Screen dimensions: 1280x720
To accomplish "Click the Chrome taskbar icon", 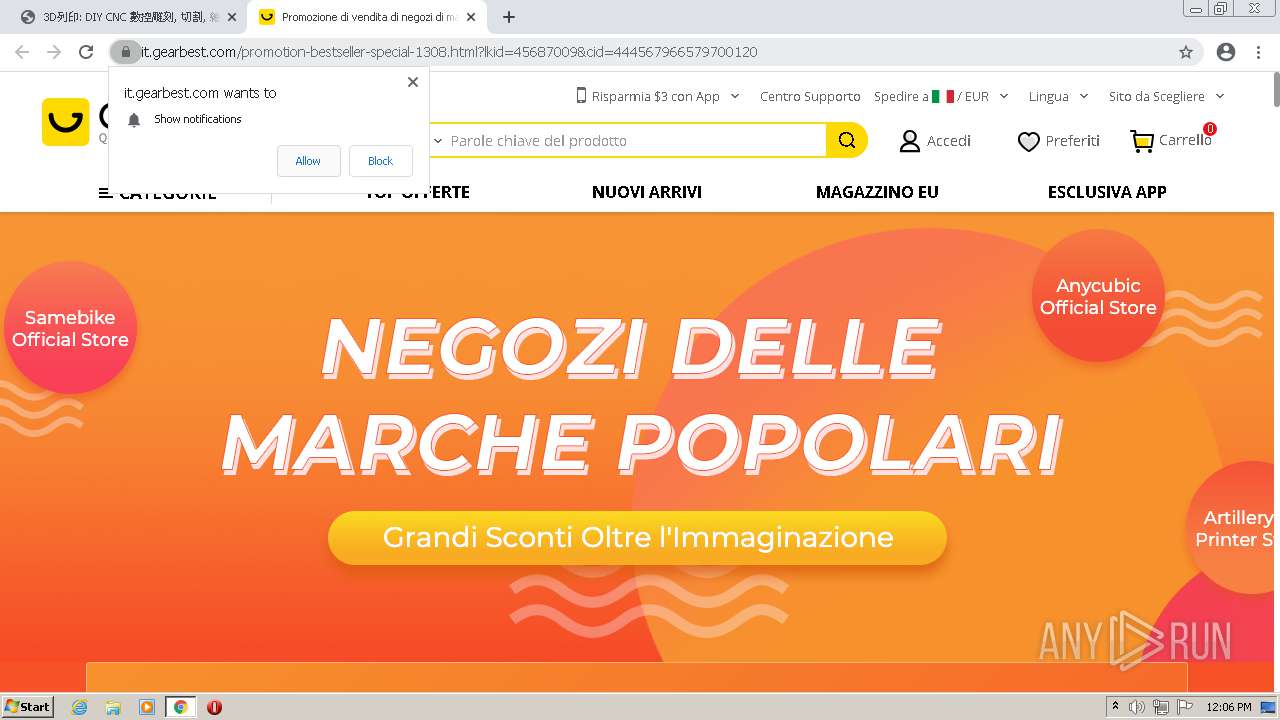I will click(180, 707).
